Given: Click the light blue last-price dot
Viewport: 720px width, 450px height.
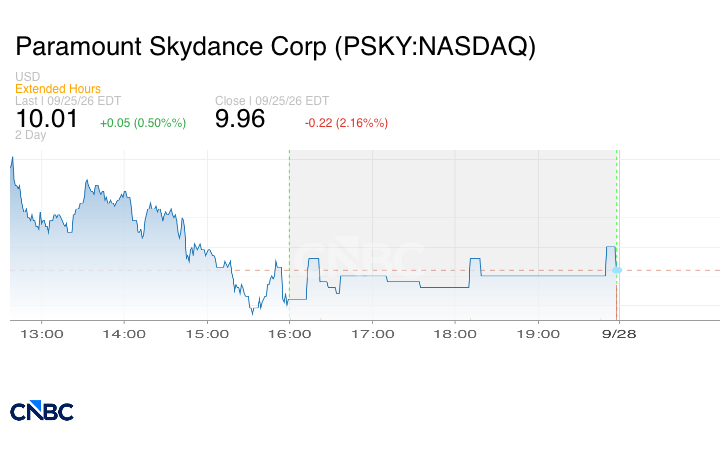Looking at the screenshot, I should (617, 270).
